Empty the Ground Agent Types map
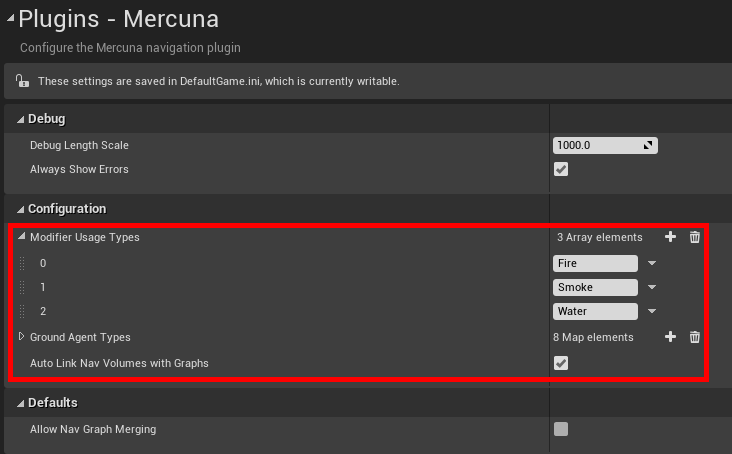 click(695, 337)
